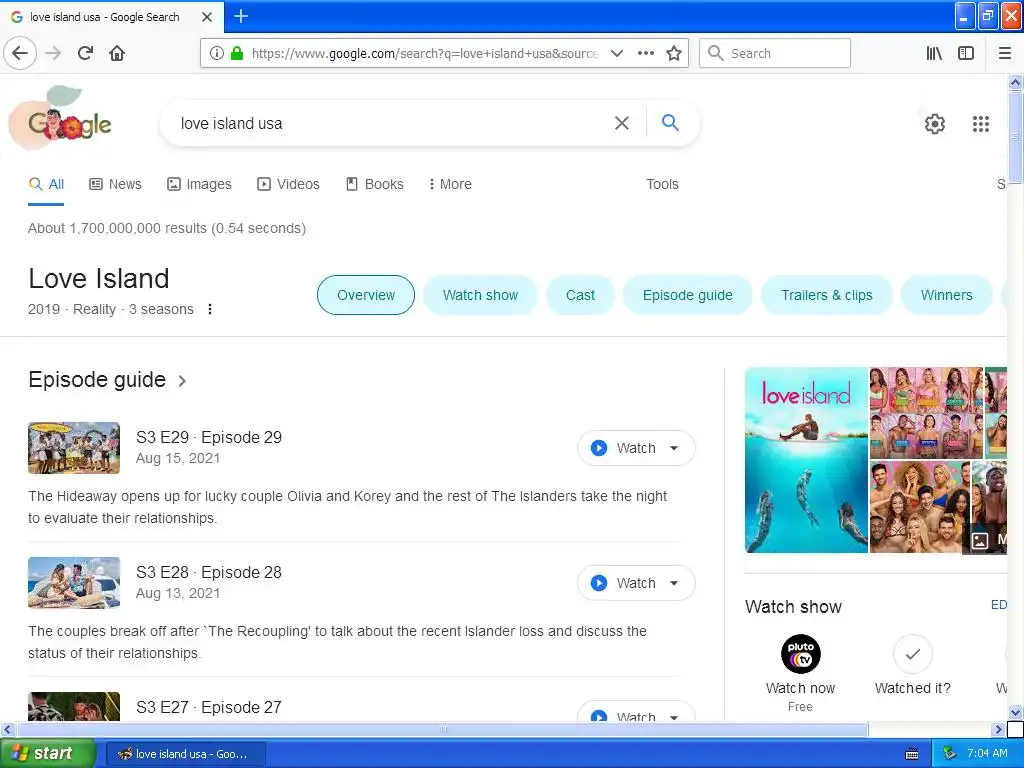
Task: Select the Overview chip
Action: [x=366, y=295]
